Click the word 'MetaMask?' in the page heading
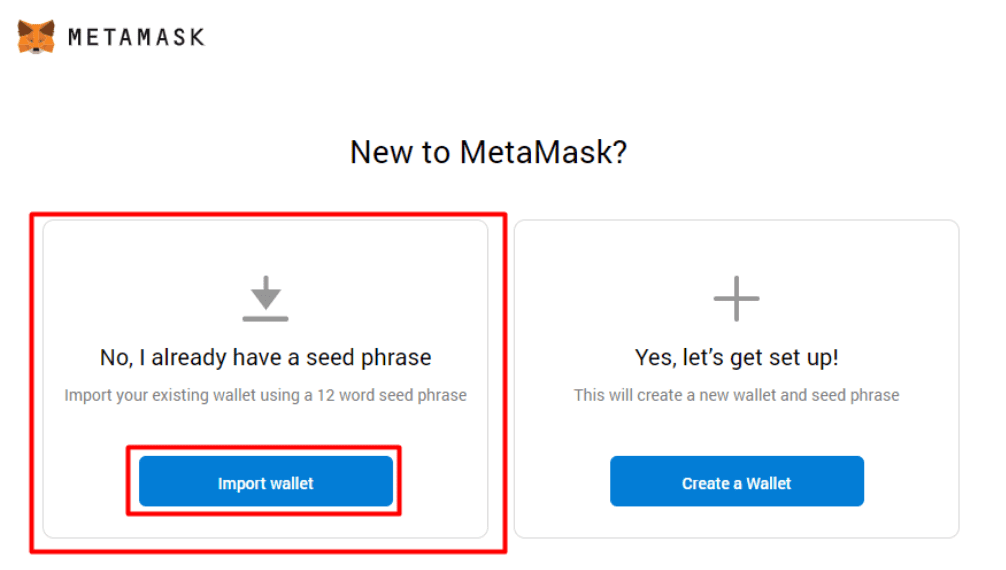Viewport: 1006px width, 570px height. [x=543, y=153]
